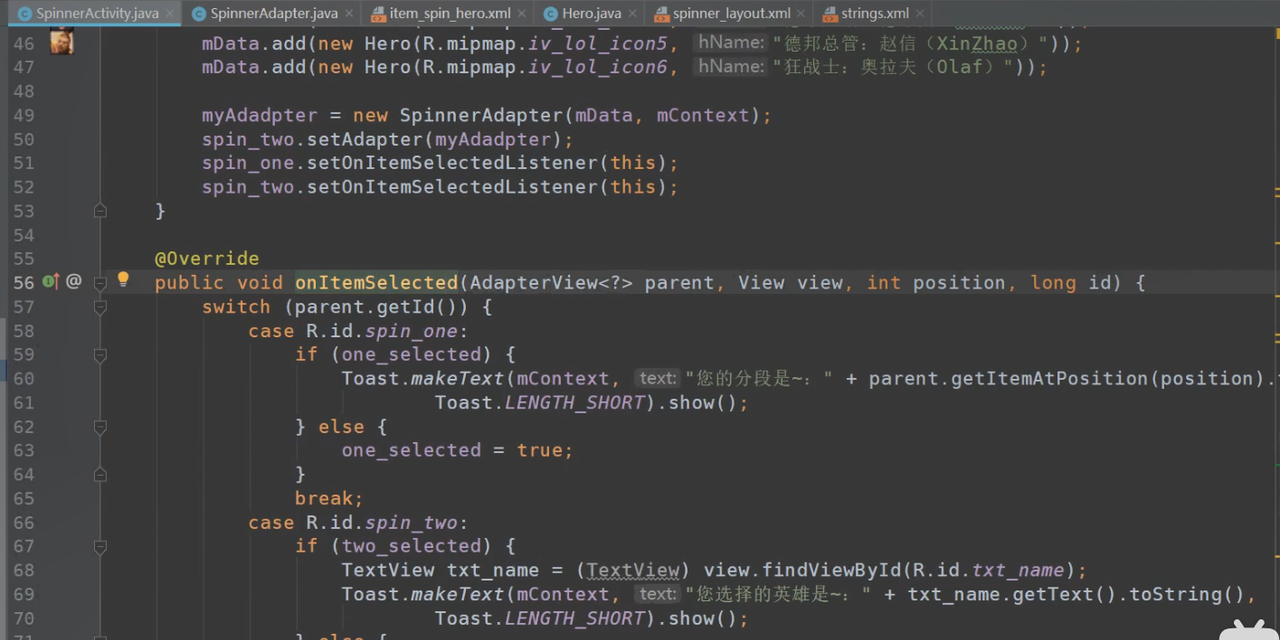This screenshot has height=640, width=1280.
Task: Switch to the spinner_layout.xml tab
Action: coord(729,14)
